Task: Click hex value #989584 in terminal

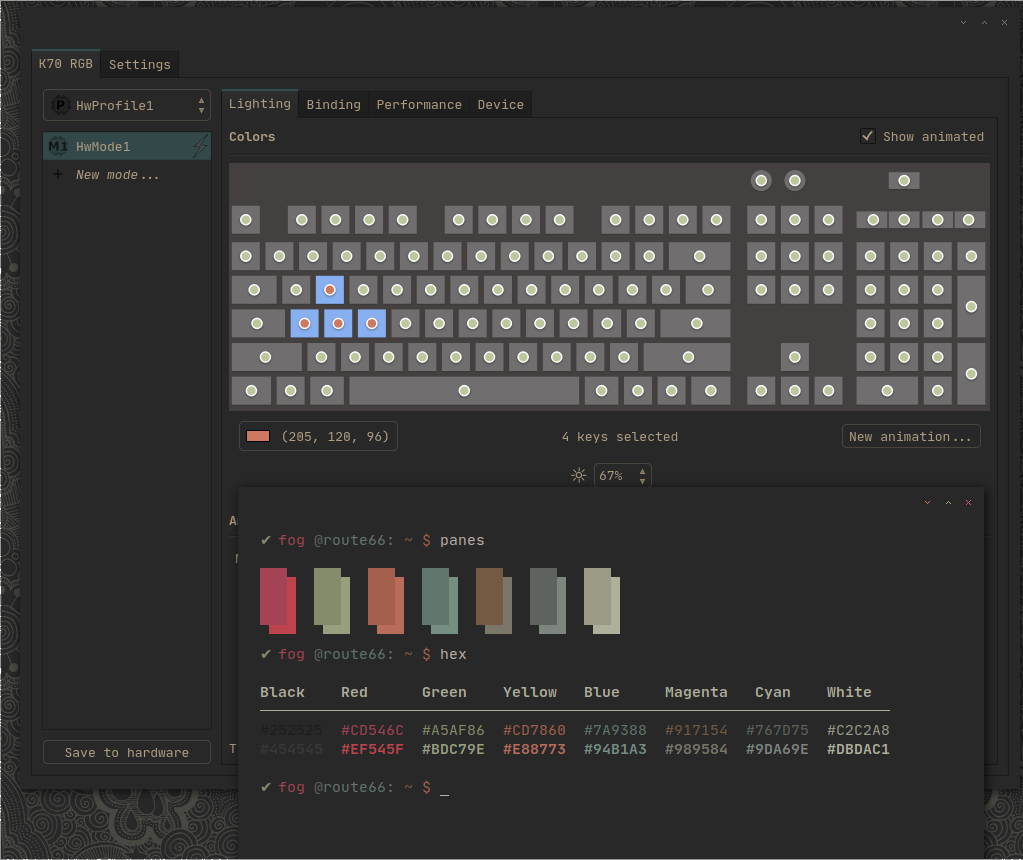Action: [696, 749]
